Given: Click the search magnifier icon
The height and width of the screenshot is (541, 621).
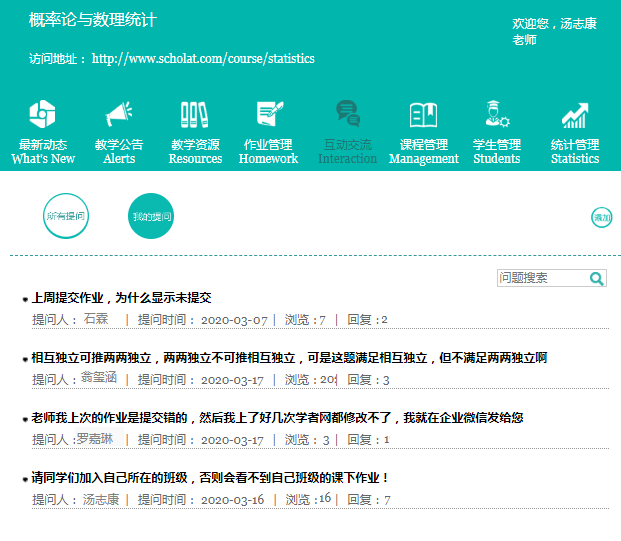Looking at the screenshot, I should [597, 279].
